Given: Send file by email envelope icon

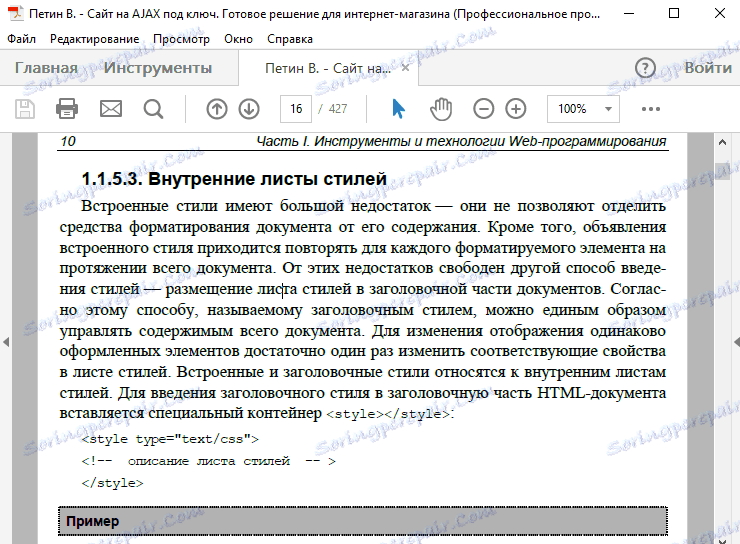Looking at the screenshot, I should point(111,109).
